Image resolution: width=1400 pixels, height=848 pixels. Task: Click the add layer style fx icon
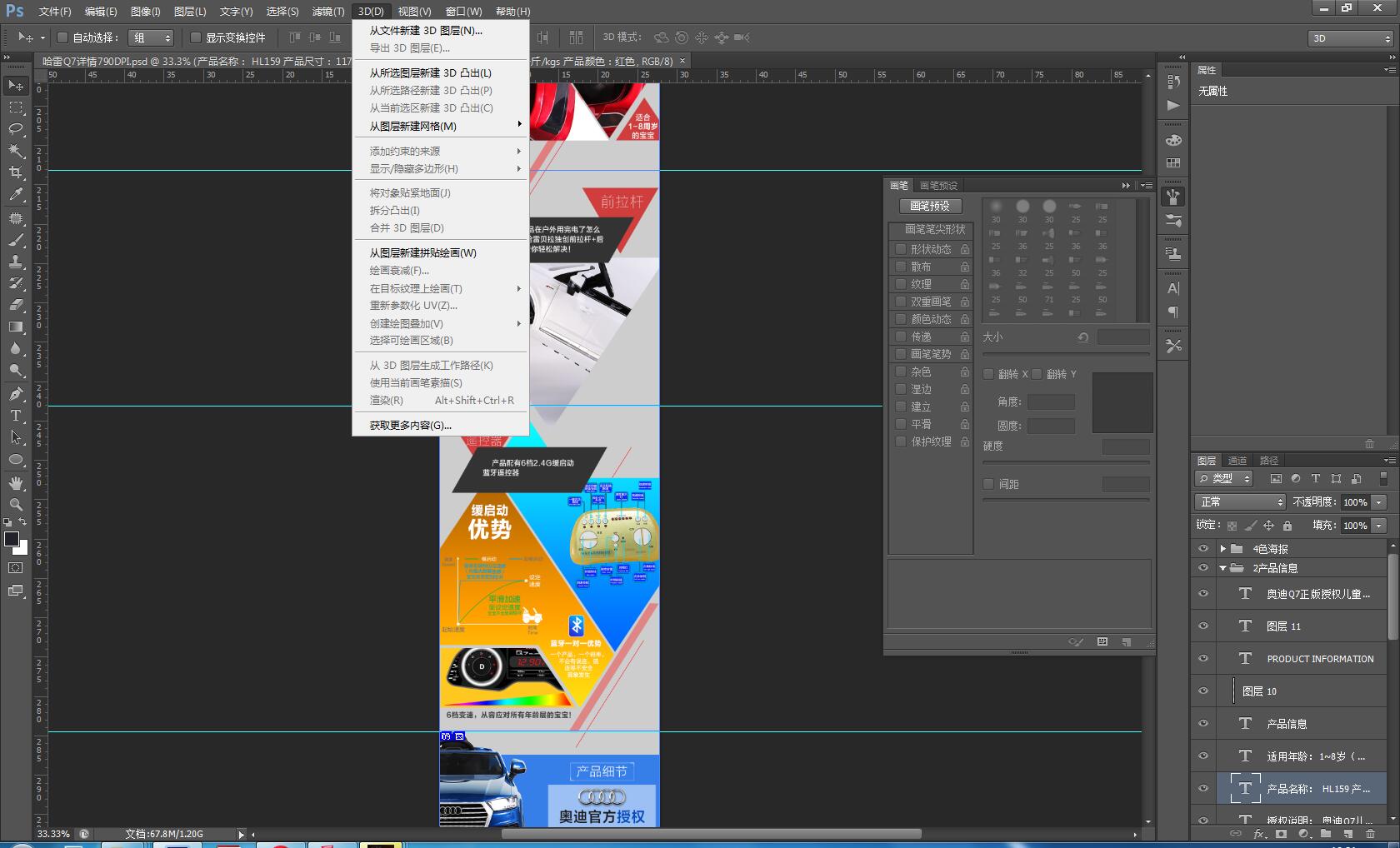click(1259, 833)
